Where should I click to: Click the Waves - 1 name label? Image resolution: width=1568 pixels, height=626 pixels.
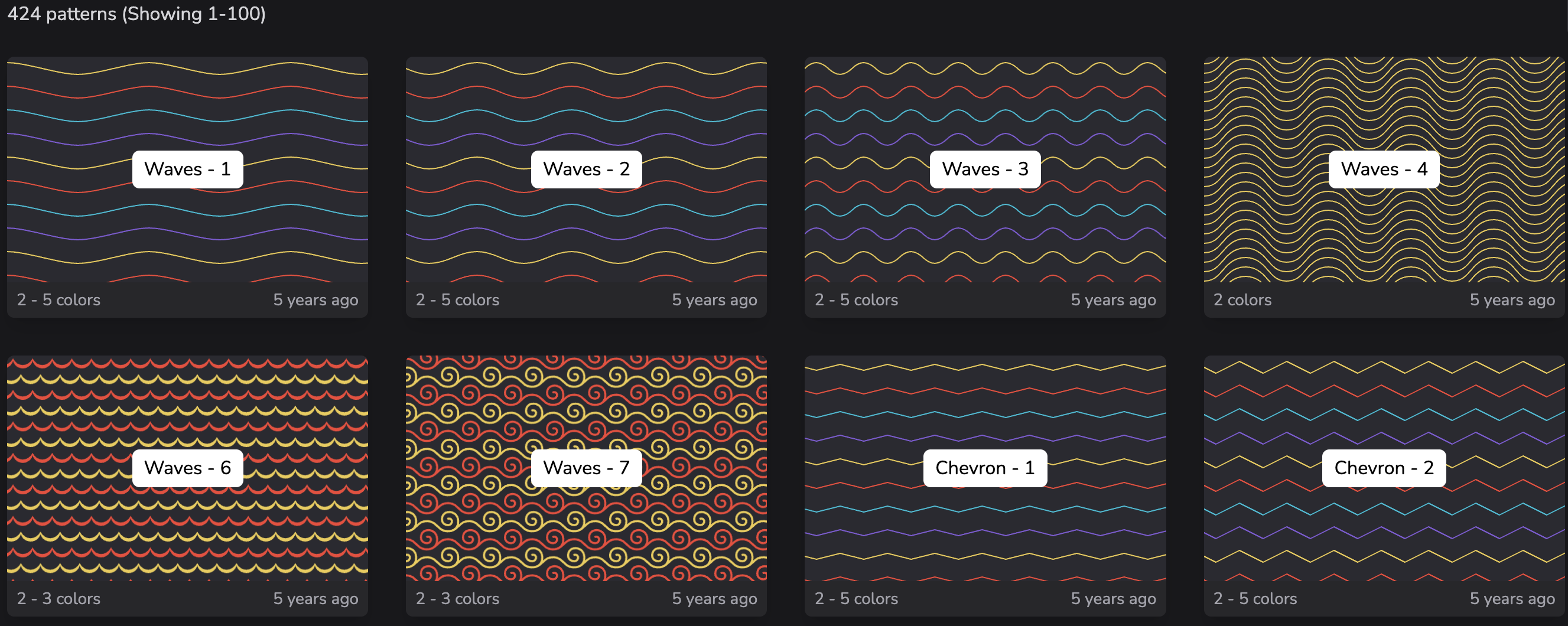[187, 169]
